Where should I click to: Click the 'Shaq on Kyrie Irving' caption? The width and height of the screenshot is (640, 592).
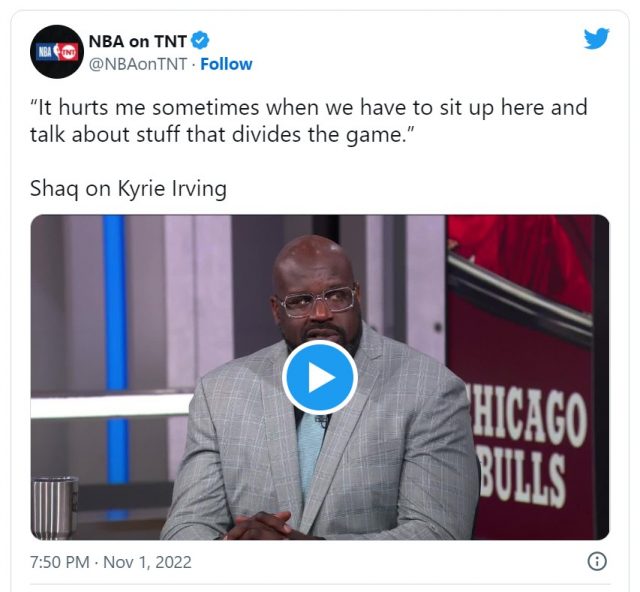pos(128,188)
